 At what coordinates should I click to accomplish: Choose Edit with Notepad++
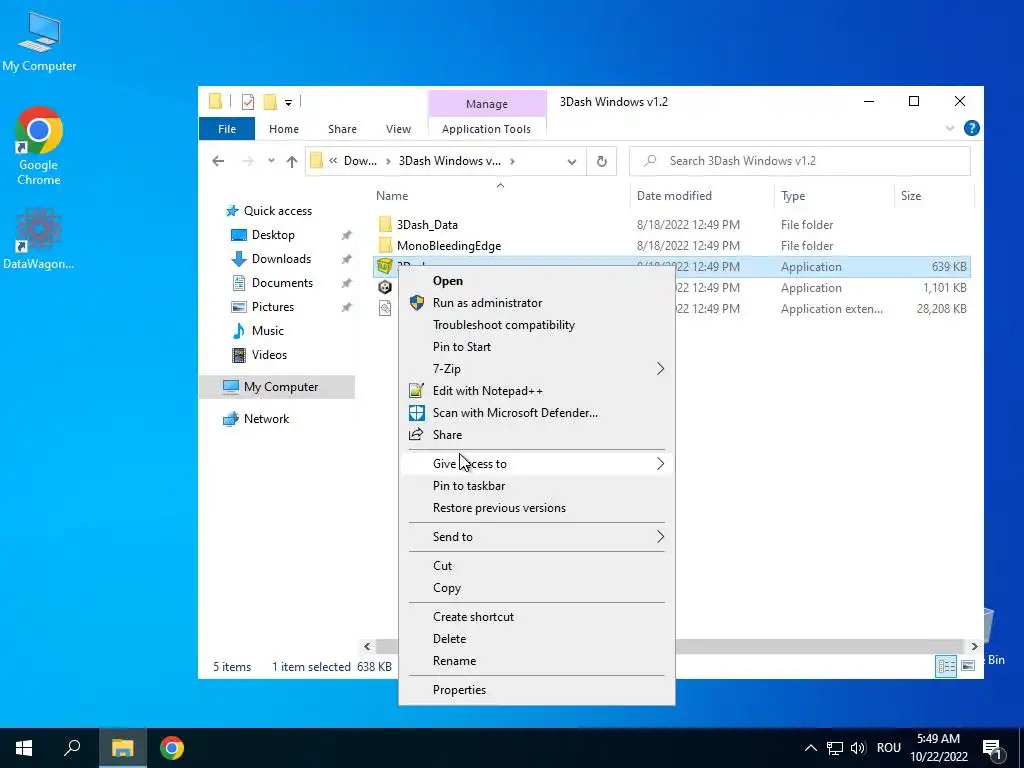[x=536, y=391]
